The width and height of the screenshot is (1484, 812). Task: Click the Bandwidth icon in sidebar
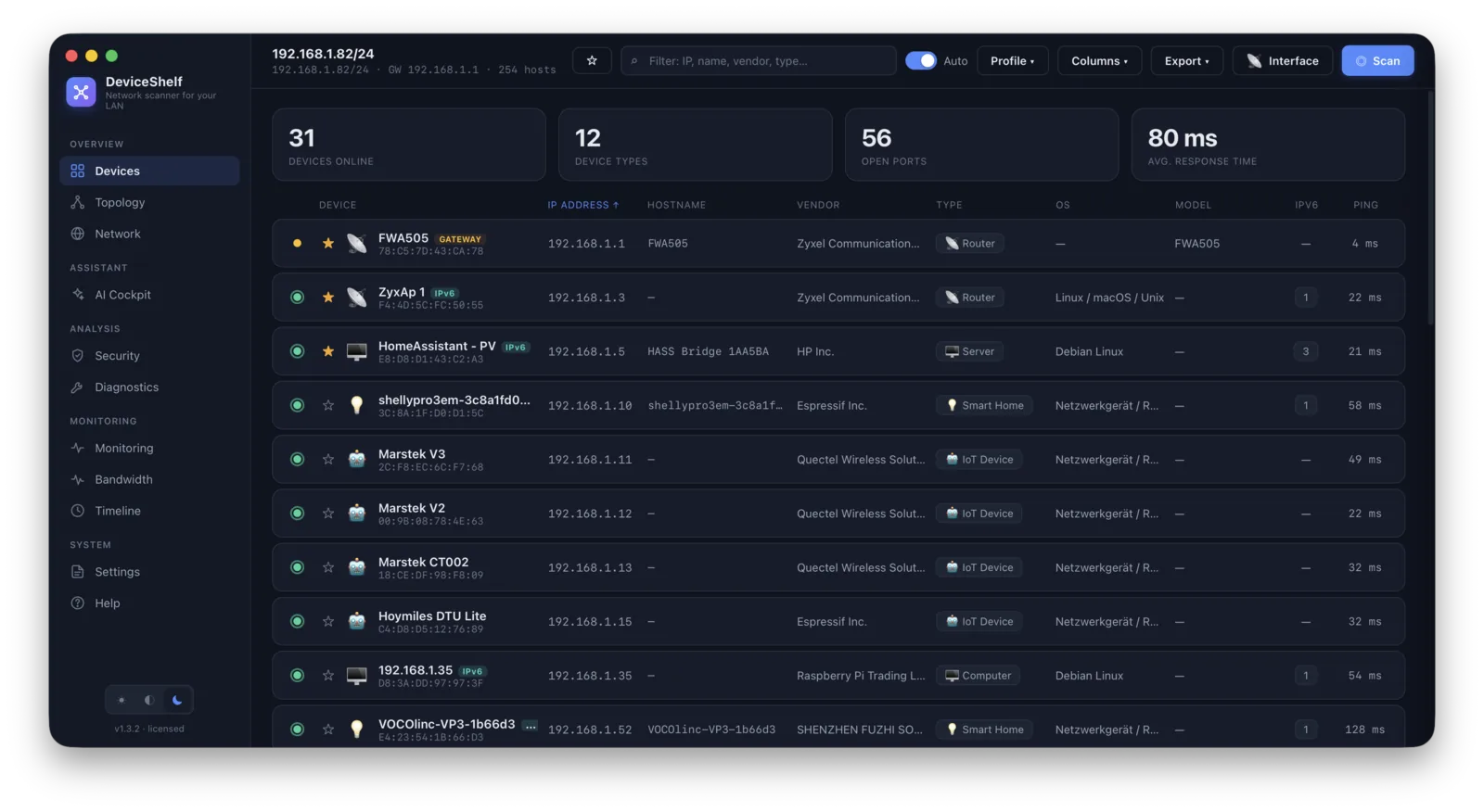78,479
